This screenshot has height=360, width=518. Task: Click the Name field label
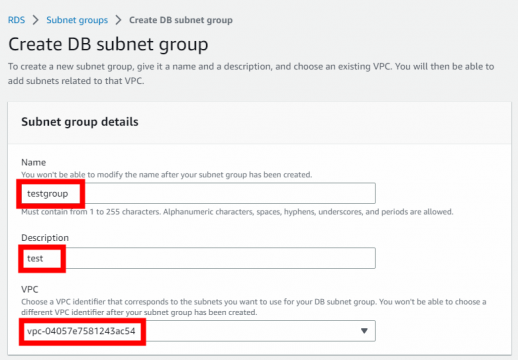coord(34,162)
